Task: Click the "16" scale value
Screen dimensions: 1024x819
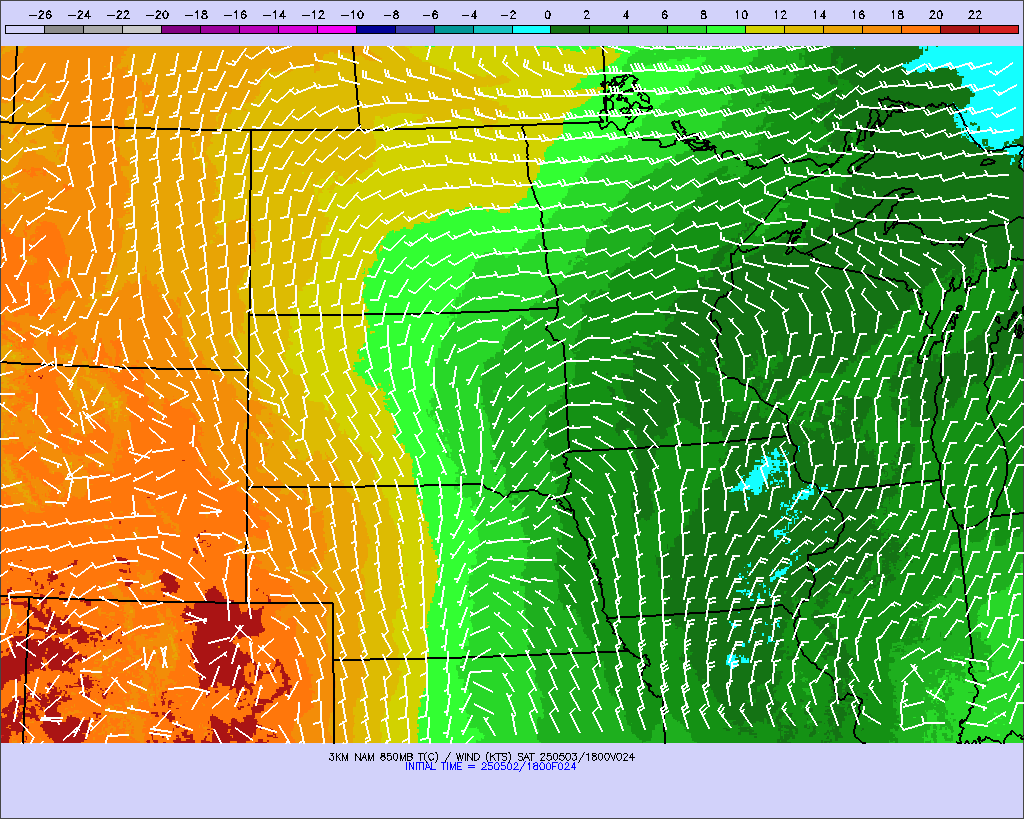Action: (x=858, y=14)
